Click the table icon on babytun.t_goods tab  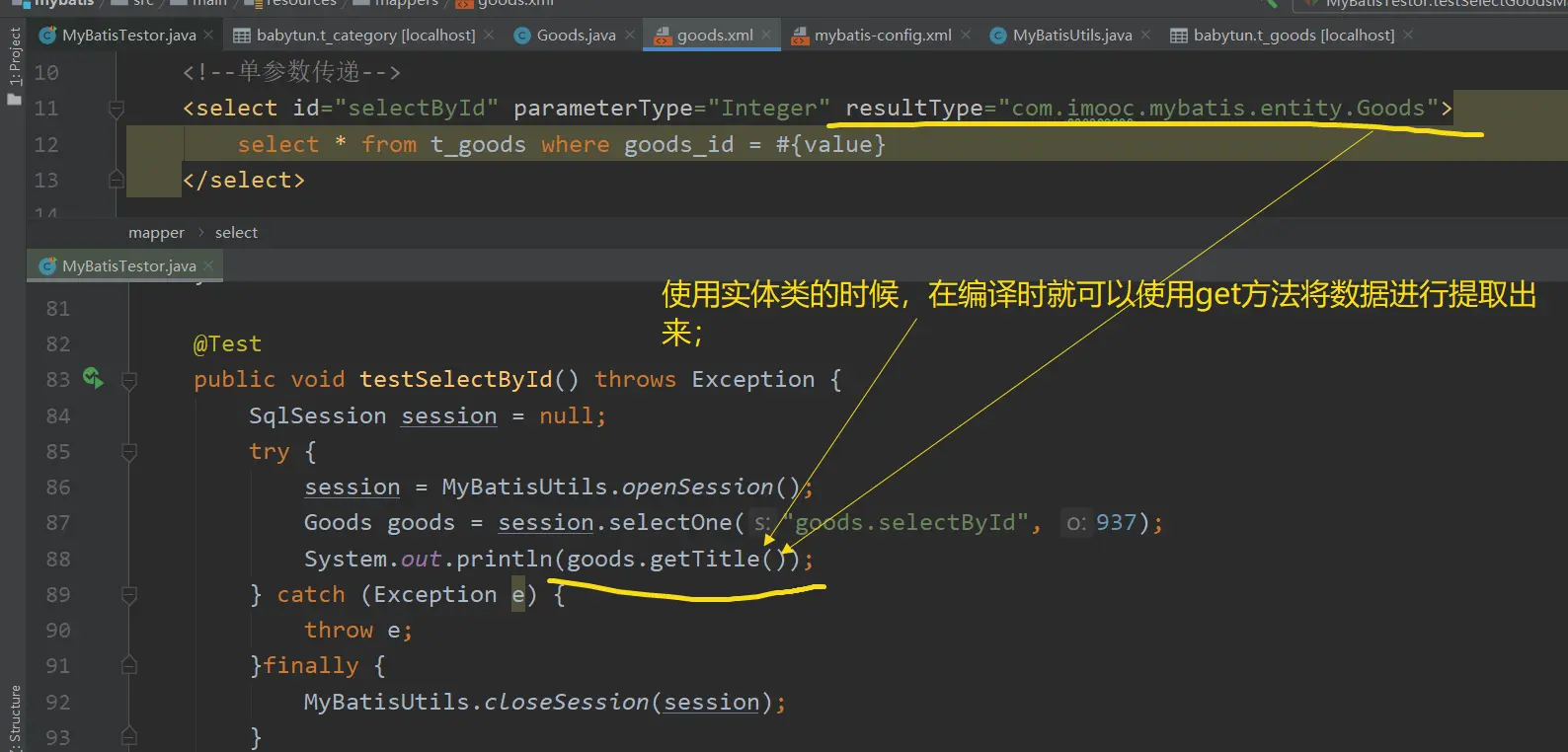(x=1179, y=36)
